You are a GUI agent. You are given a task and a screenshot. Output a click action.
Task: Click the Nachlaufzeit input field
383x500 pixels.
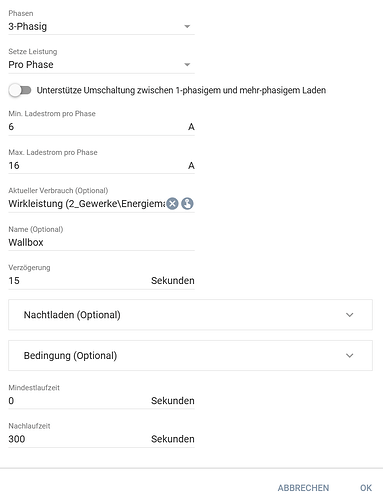78,439
